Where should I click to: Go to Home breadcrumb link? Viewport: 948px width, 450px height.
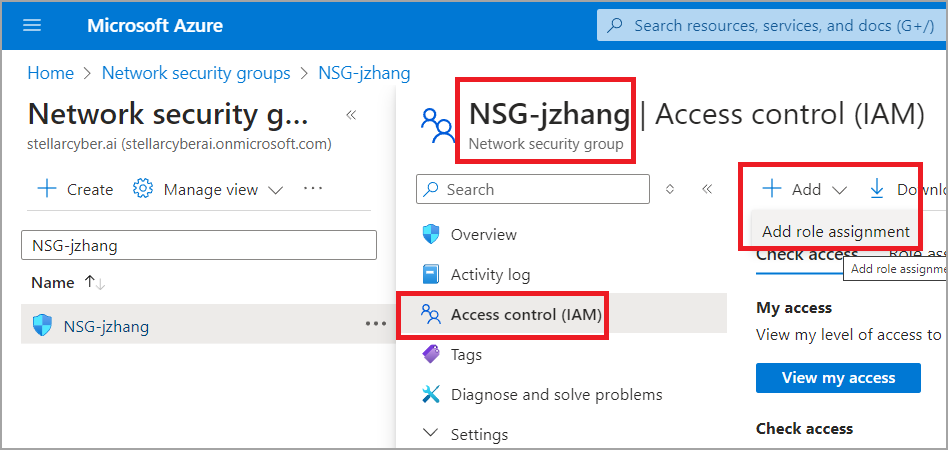coord(50,73)
